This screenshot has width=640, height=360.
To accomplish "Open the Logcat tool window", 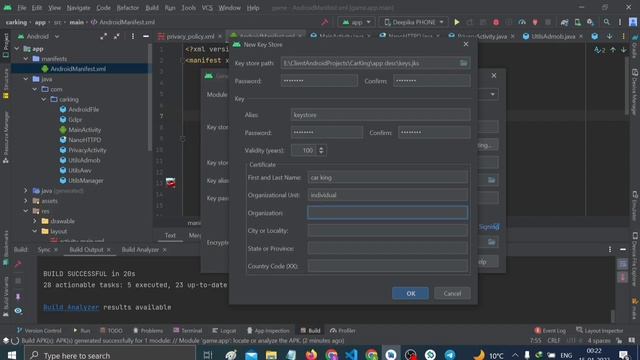I will 224,331.
